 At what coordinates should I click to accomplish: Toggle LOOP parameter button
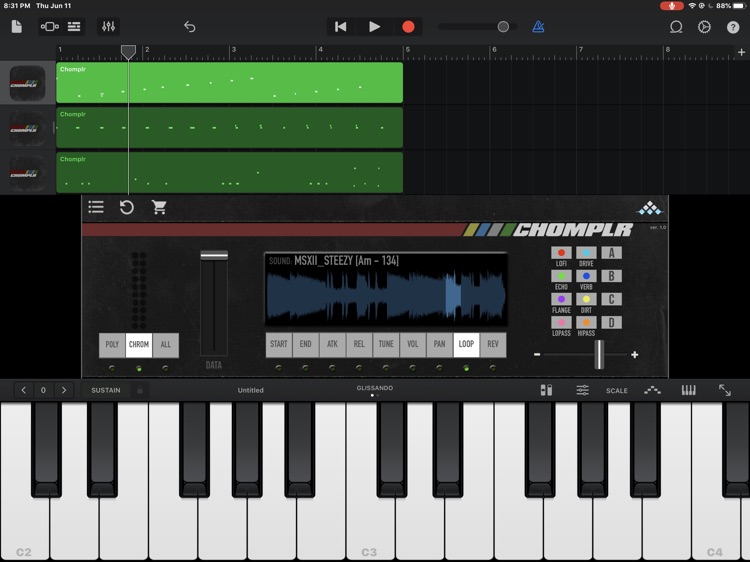pos(466,344)
